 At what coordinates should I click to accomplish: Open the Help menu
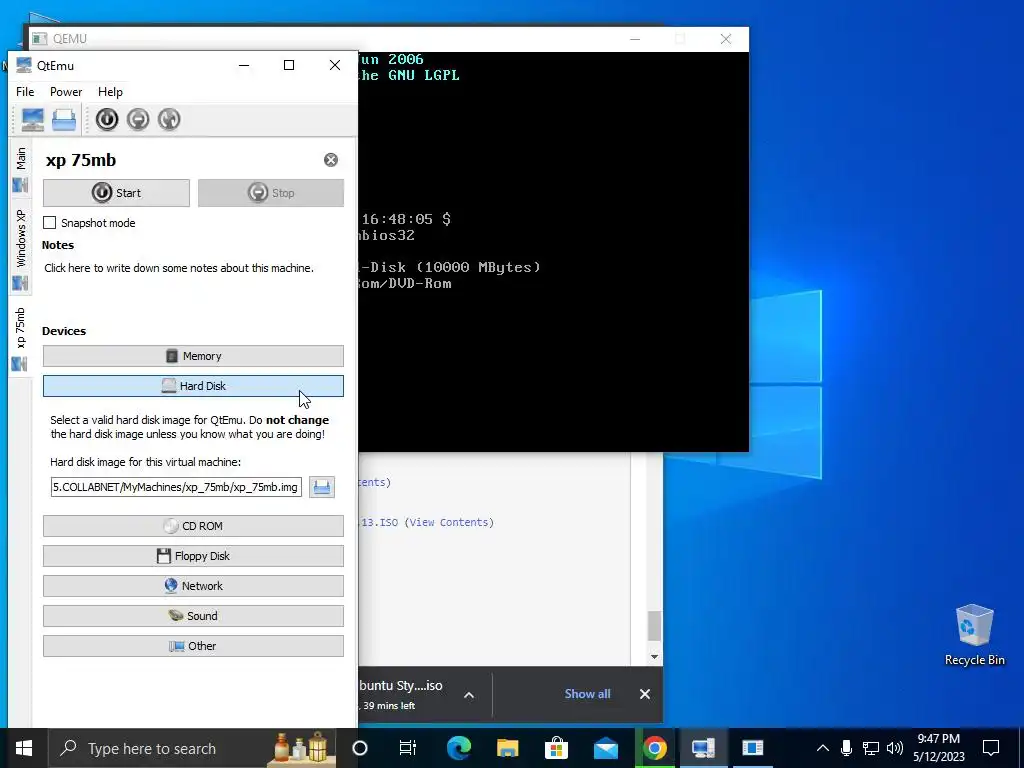coord(110,92)
